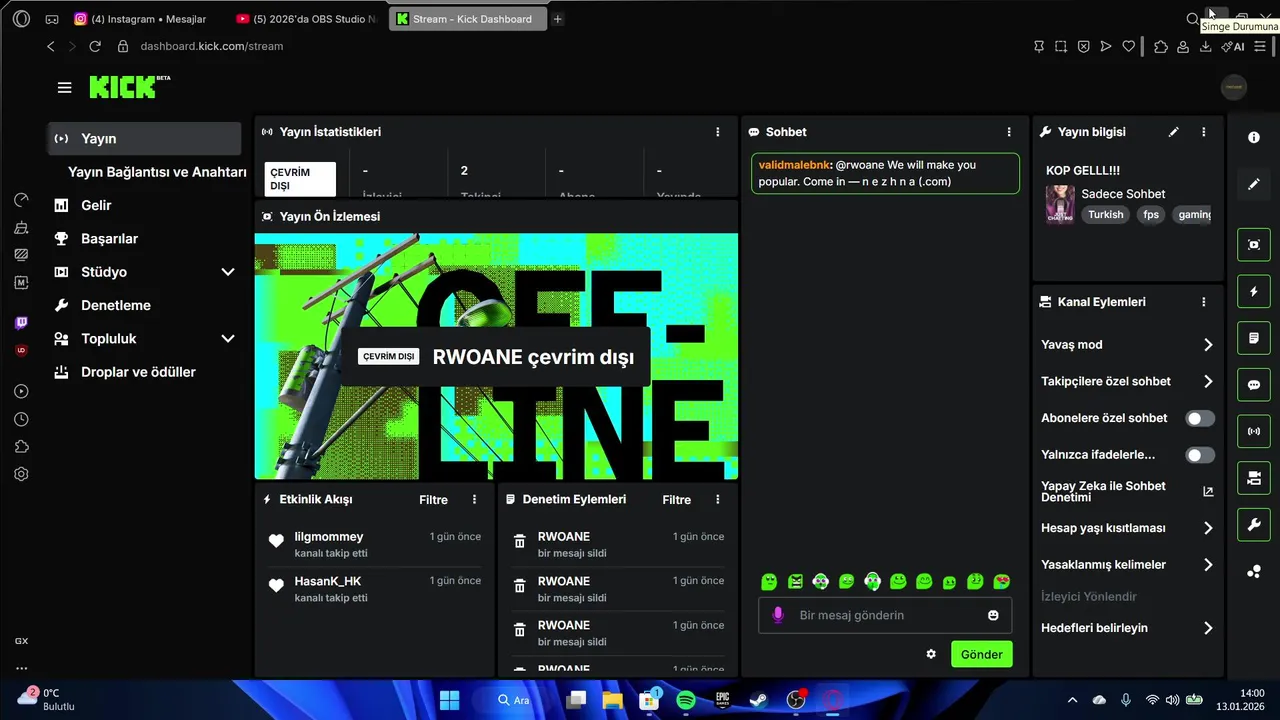This screenshot has height=720, width=1280.
Task: Open Opera sidebar history clock icon
Action: coord(21,419)
